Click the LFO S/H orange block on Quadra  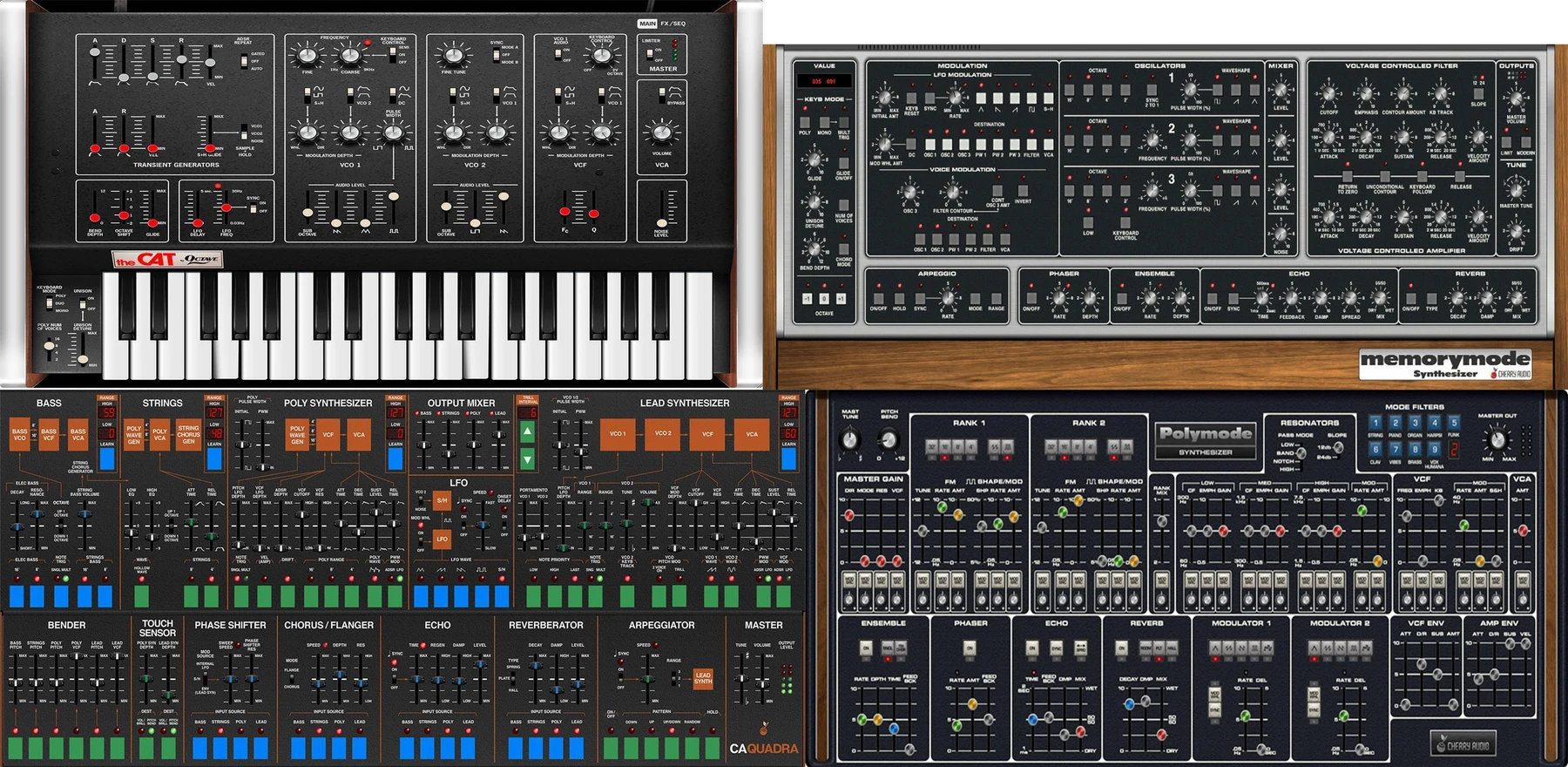(x=442, y=501)
